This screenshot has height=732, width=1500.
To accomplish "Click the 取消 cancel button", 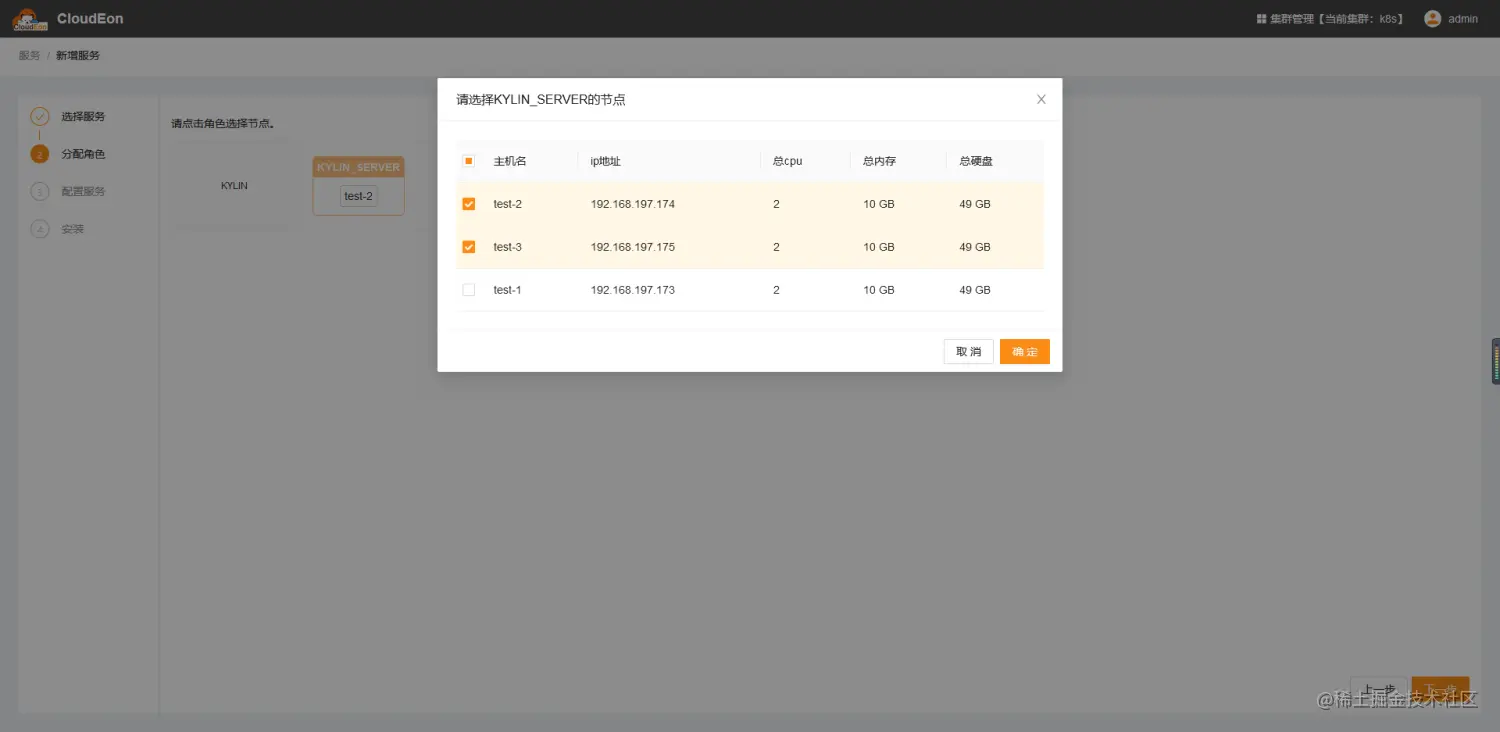I will coord(968,351).
